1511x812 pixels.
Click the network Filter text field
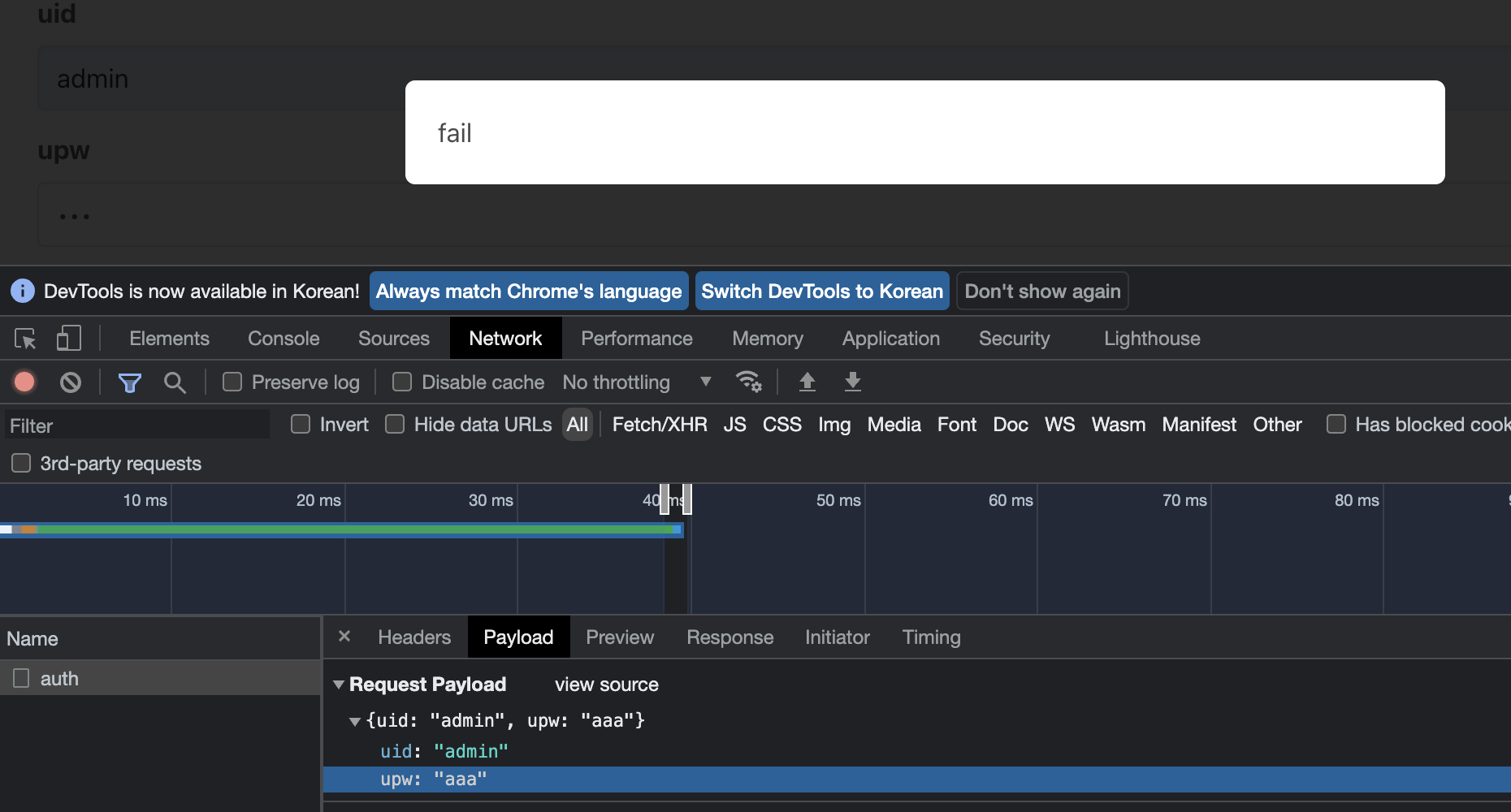(x=136, y=425)
